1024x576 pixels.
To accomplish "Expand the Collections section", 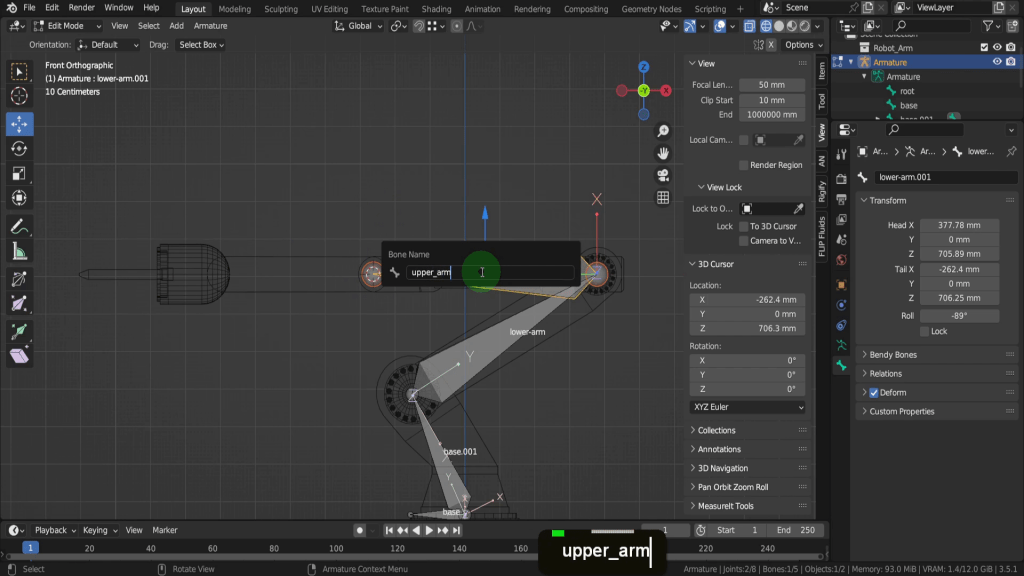I will (x=716, y=430).
